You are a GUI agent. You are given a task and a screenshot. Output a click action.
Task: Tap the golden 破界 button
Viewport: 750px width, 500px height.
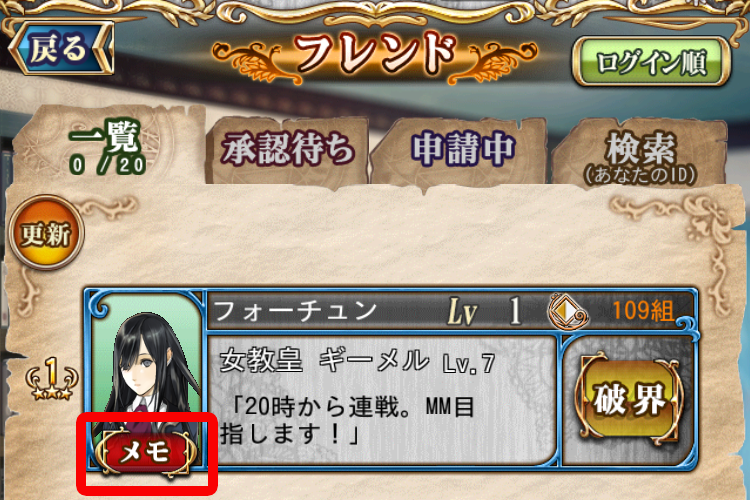pyautogui.click(x=629, y=399)
